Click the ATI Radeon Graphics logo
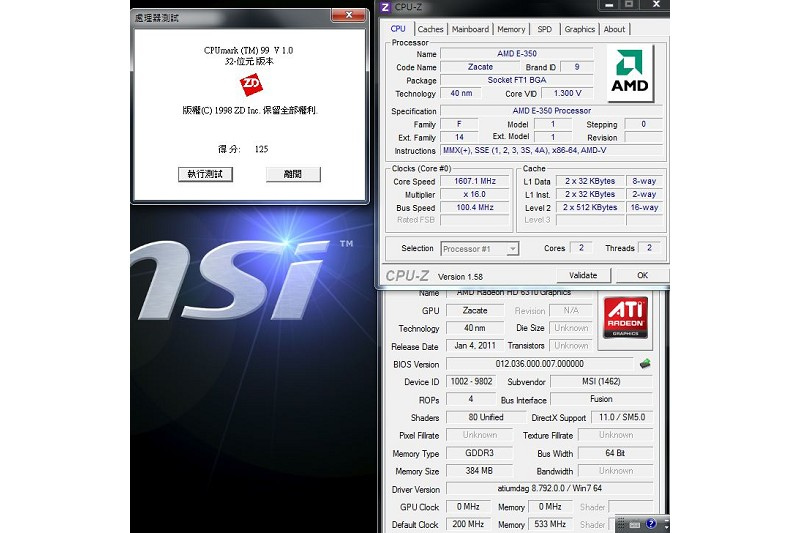This screenshot has height=533, width=800. (625, 317)
